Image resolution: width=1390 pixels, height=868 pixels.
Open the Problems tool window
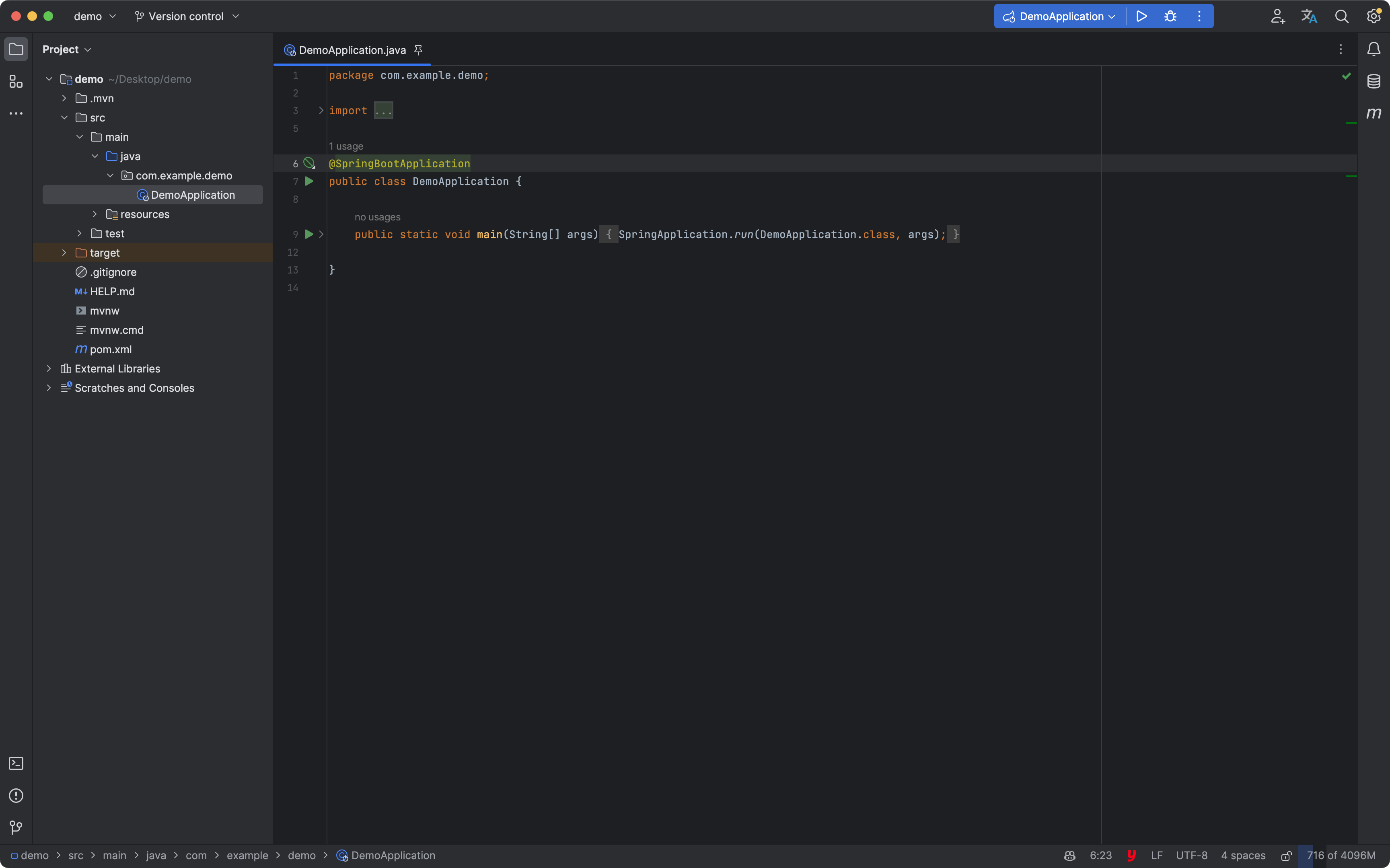point(16,795)
